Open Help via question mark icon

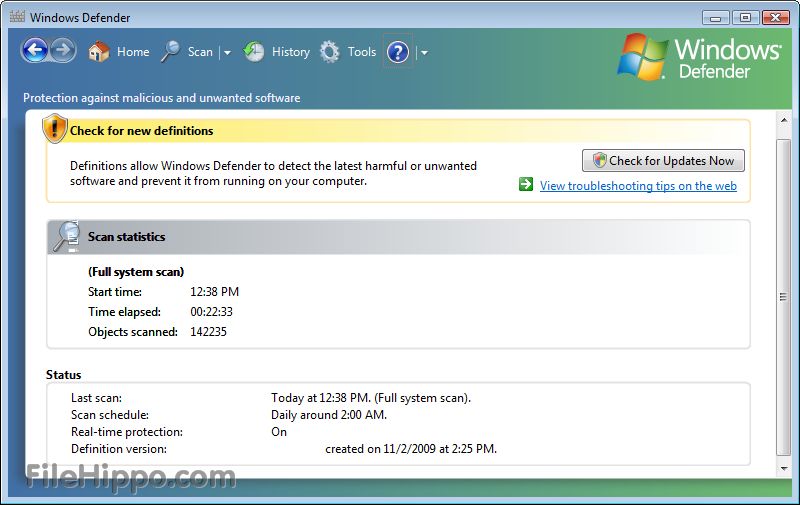pos(398,52)
